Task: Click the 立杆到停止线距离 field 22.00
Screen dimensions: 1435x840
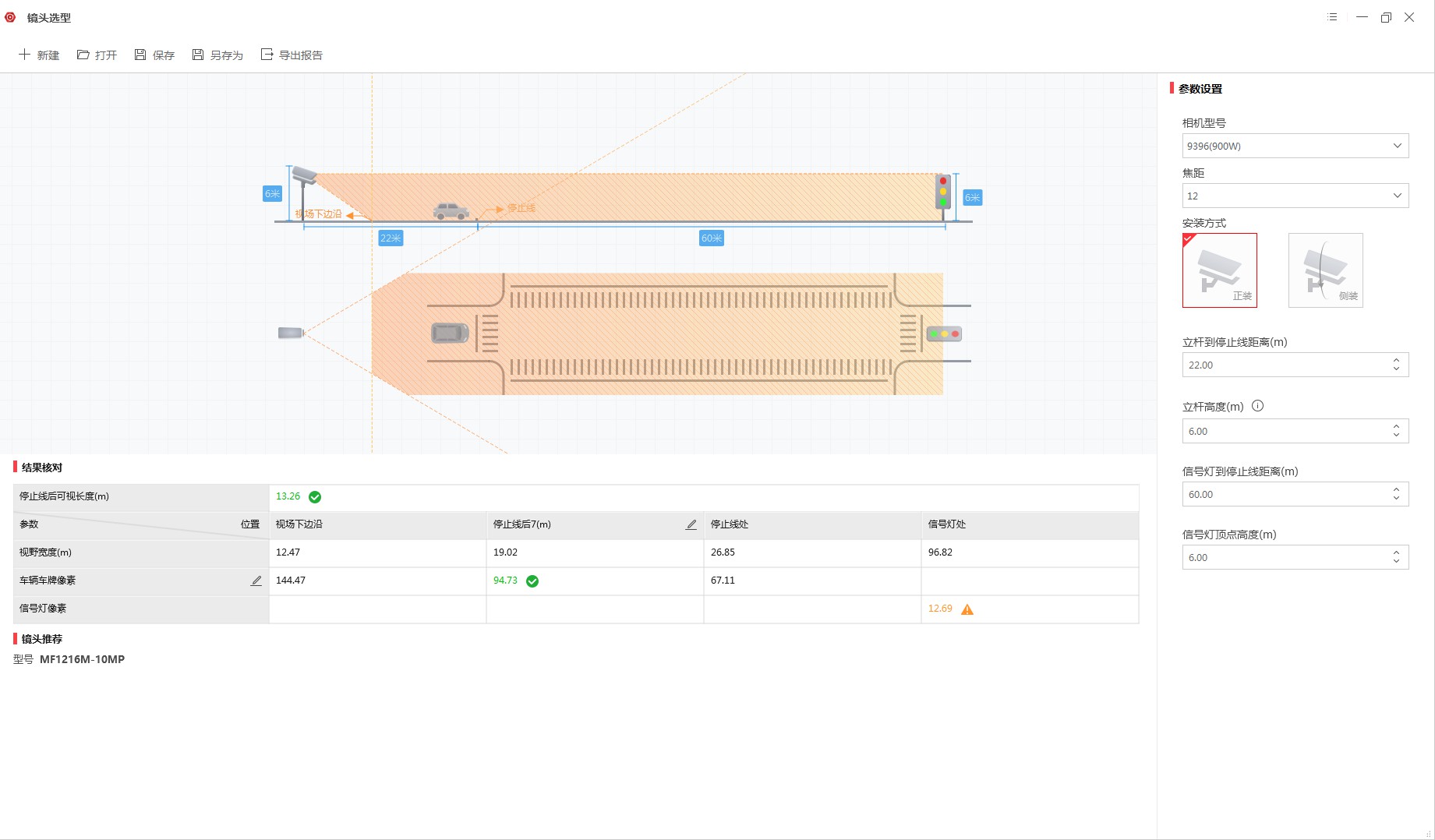Action: click(x=1295, y=365)
